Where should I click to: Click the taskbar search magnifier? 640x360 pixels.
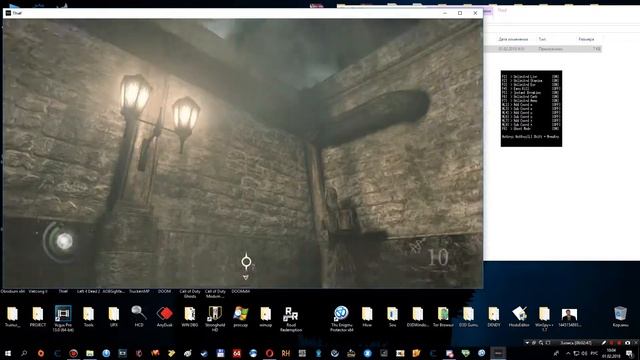coord(24,353)
